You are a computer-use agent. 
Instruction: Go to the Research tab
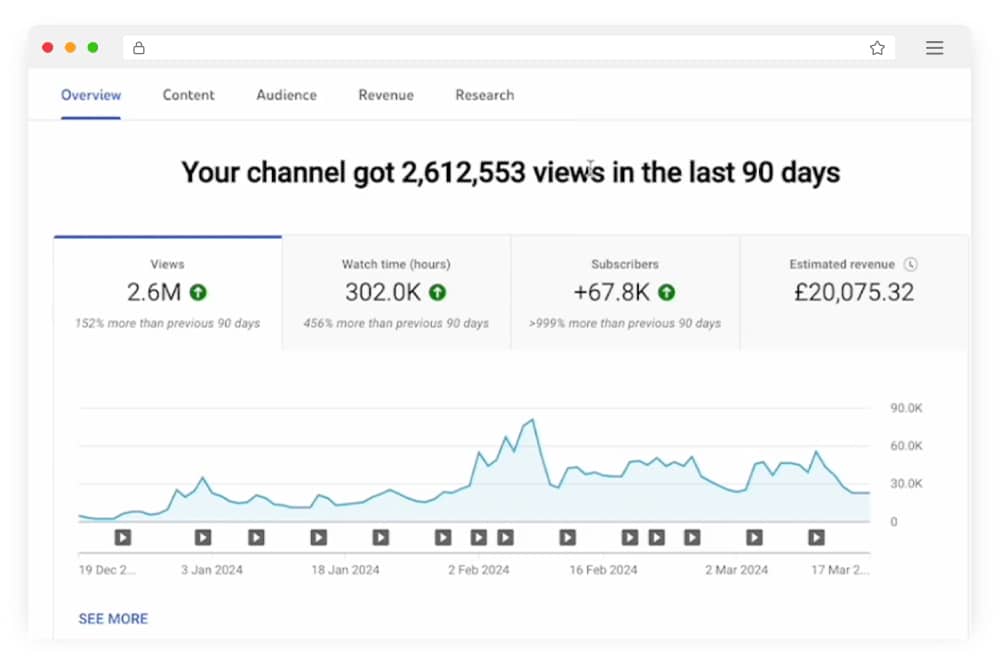pos(485,95)
